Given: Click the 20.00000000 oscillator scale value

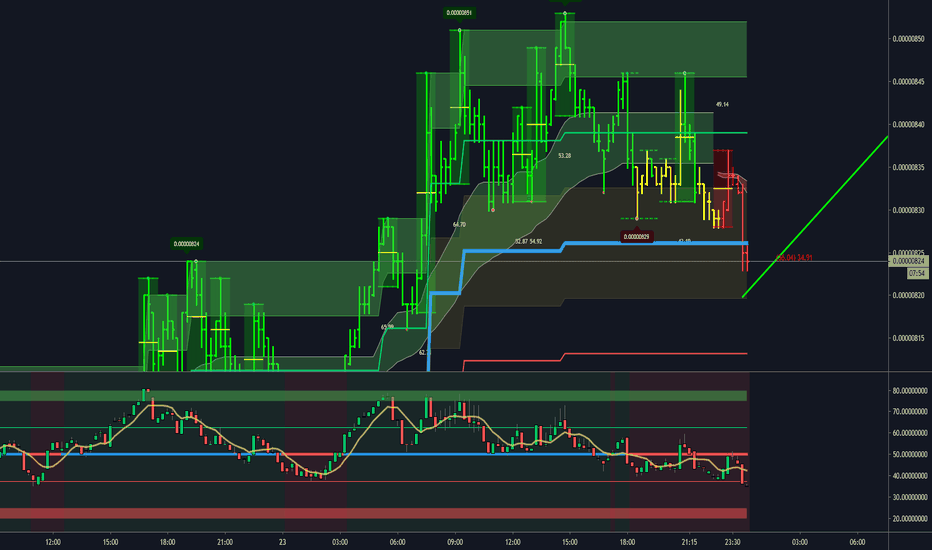Looking at the screenshot, I should (x=909, y=518).
